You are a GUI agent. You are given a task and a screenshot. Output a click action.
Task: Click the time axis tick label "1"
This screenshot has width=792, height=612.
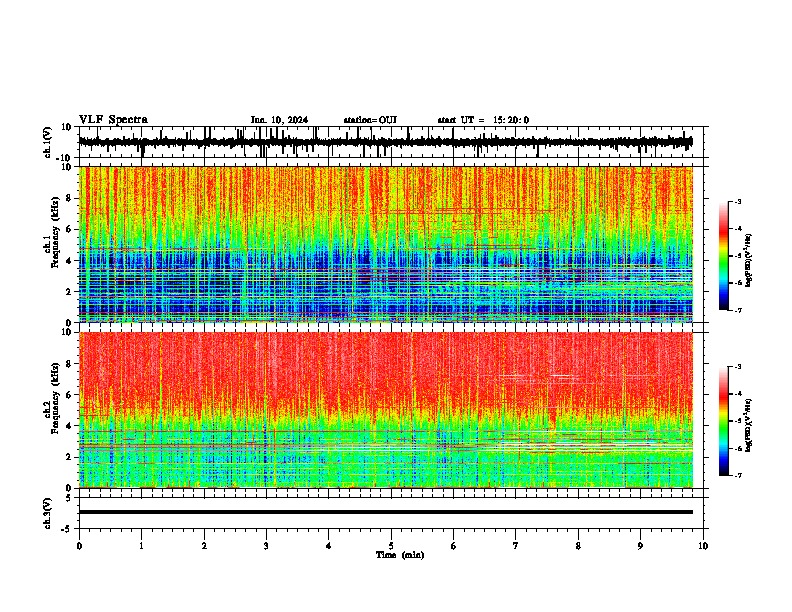click(x=141, y=546)
